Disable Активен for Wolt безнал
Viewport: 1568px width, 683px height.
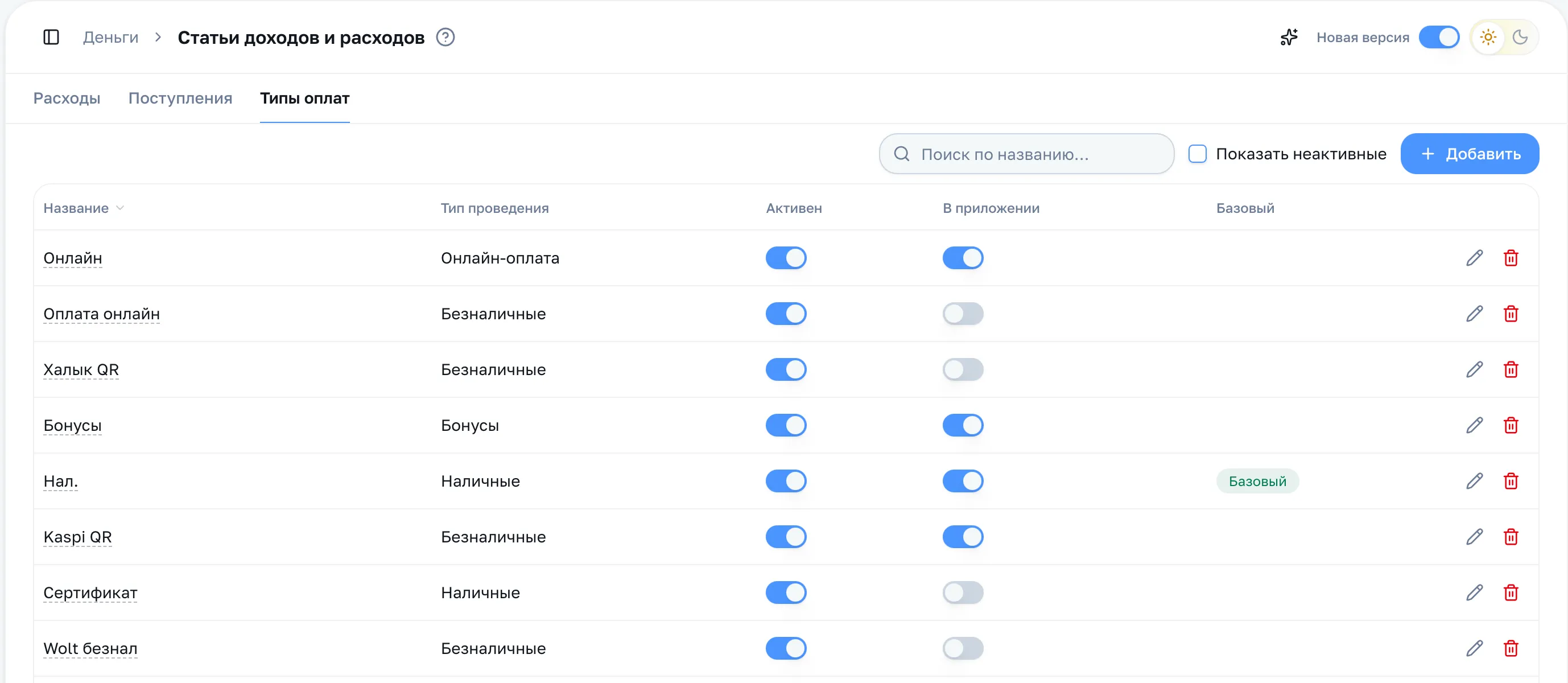(786, 649)
